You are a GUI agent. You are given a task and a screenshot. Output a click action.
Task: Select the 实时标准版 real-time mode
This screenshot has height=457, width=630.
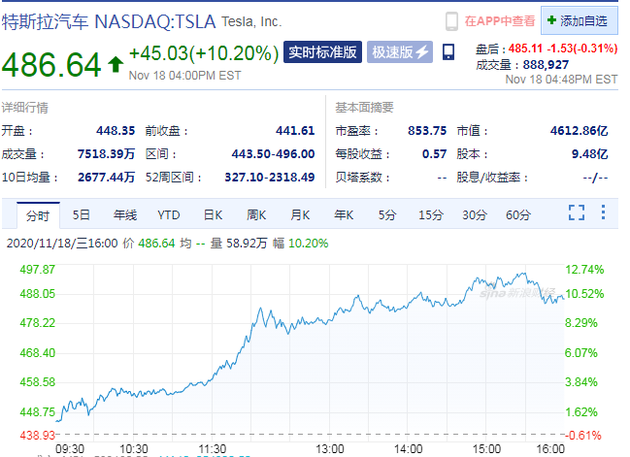click(322, 52)
